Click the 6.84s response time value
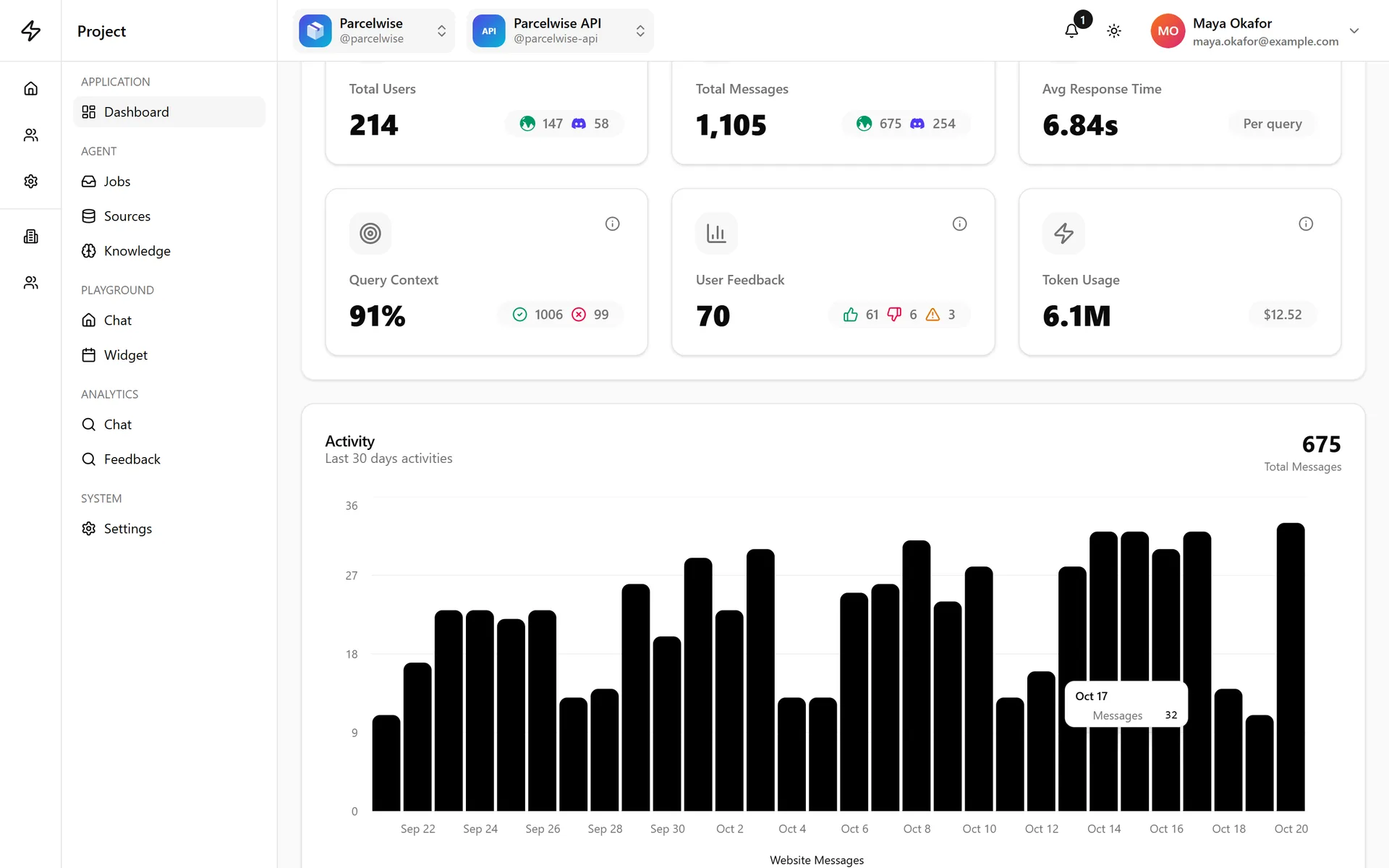This screenshot has width=1389, height=868. (x=1080, y=125)
